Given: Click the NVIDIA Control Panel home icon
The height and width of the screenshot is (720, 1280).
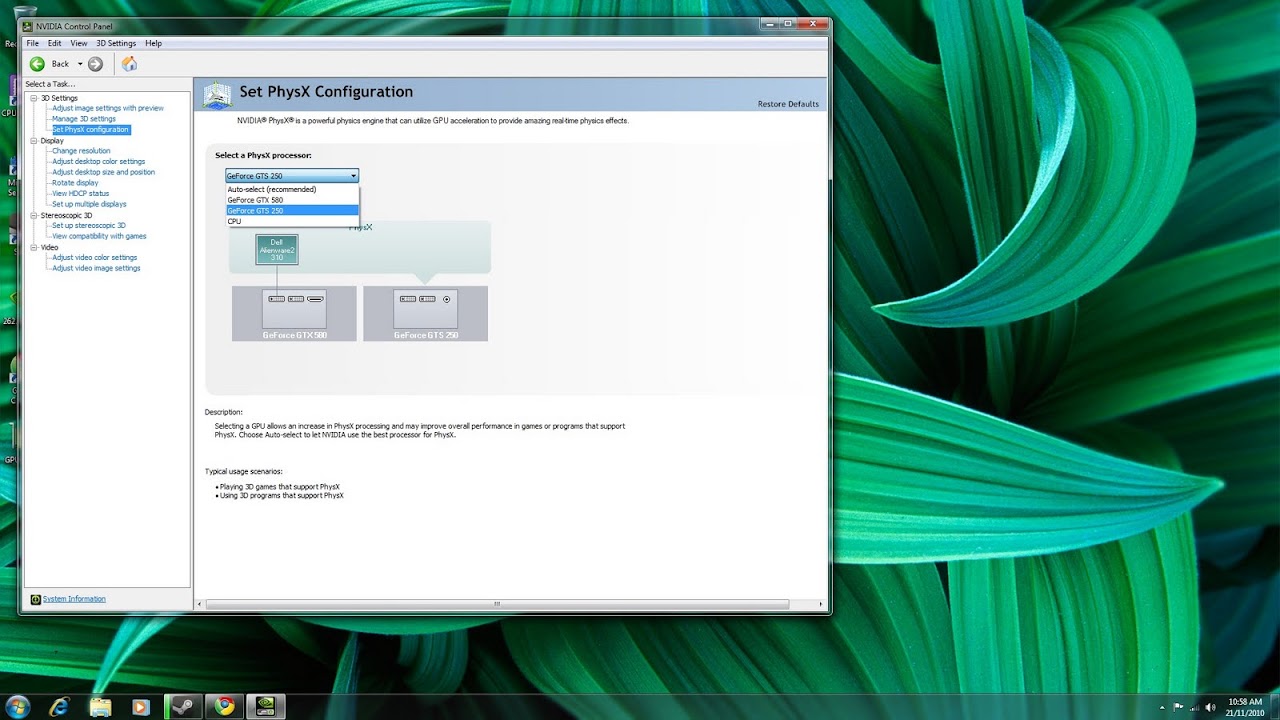Looking at the screenshot, I should [128, 63].
